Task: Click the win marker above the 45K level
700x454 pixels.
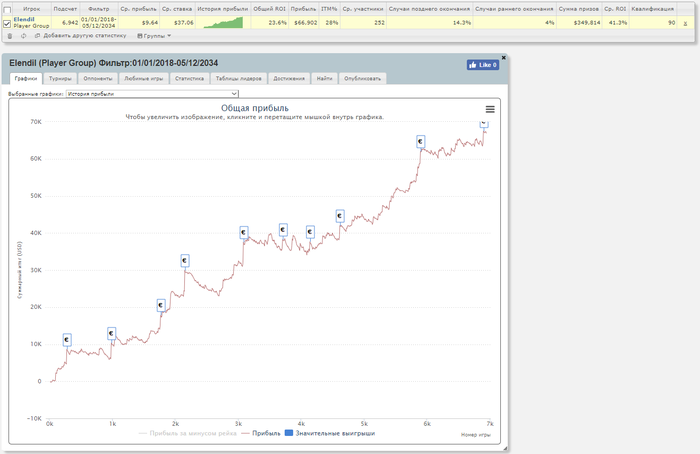Action: (x=340, y=216)
